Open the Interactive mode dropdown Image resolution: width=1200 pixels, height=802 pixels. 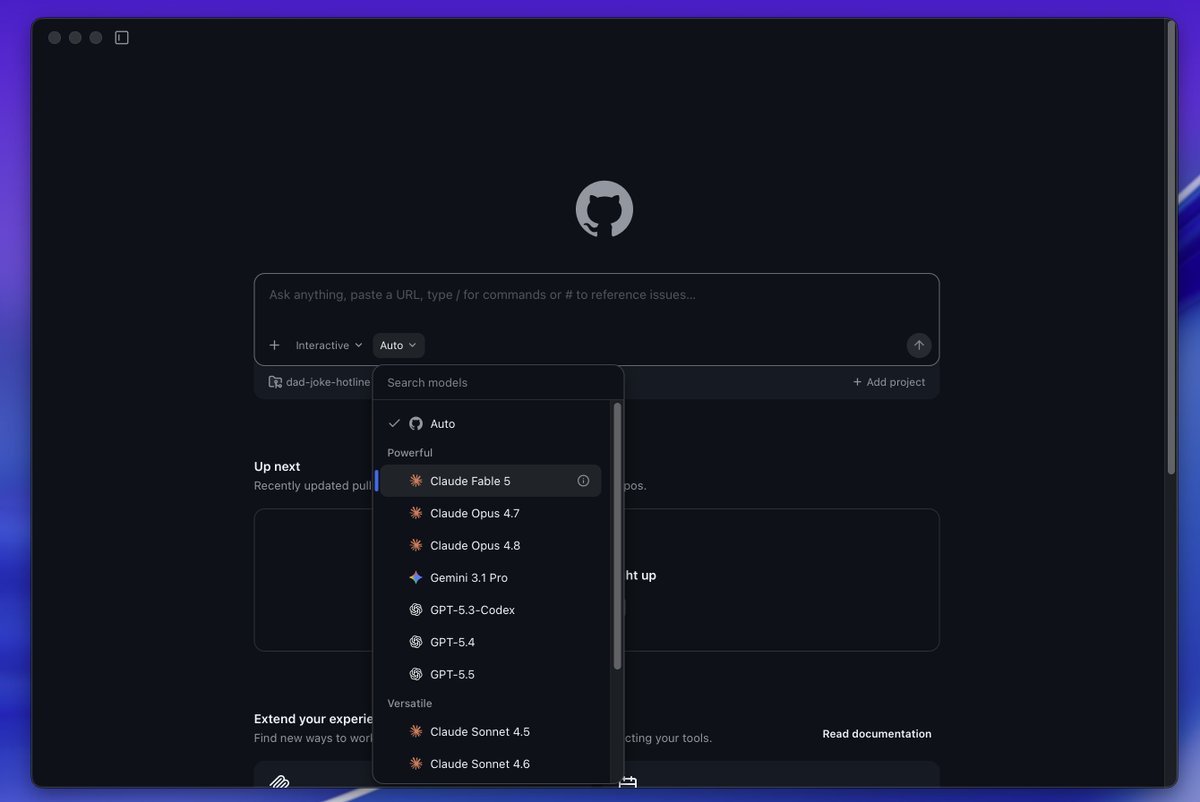coord(329,345)
